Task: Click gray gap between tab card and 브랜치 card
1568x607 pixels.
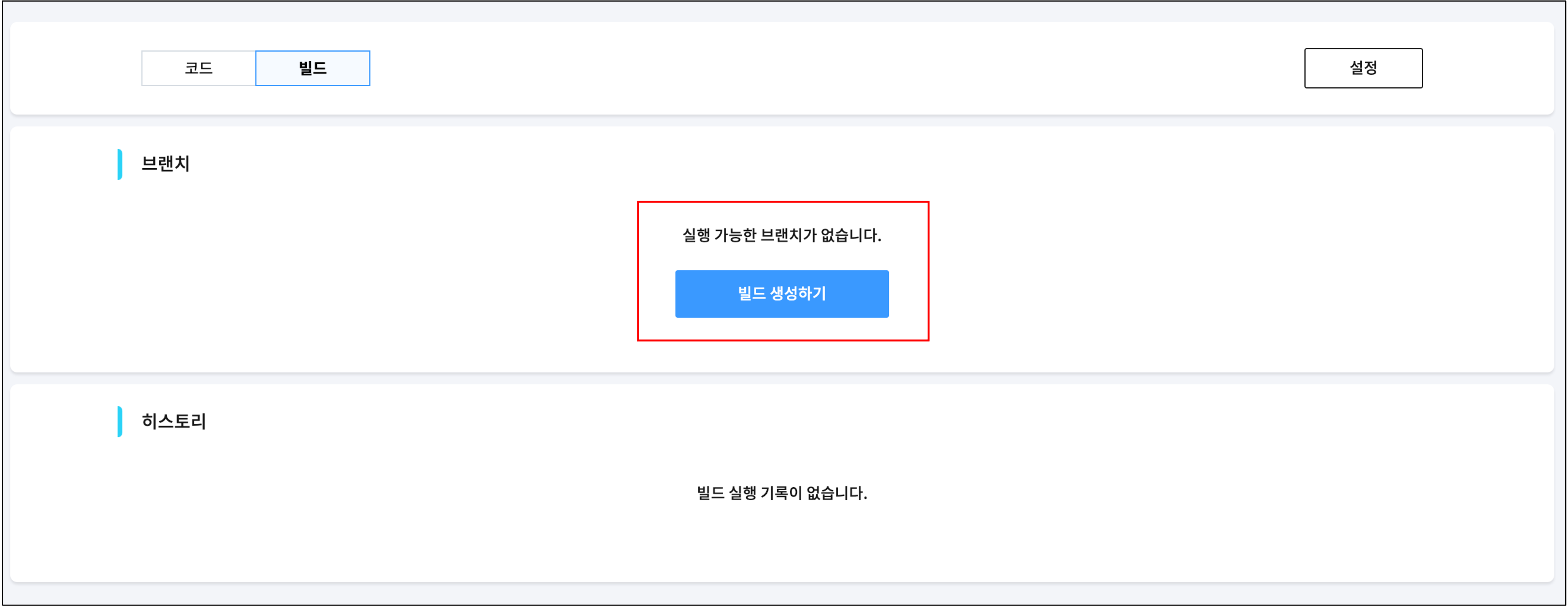Action: 782,121
